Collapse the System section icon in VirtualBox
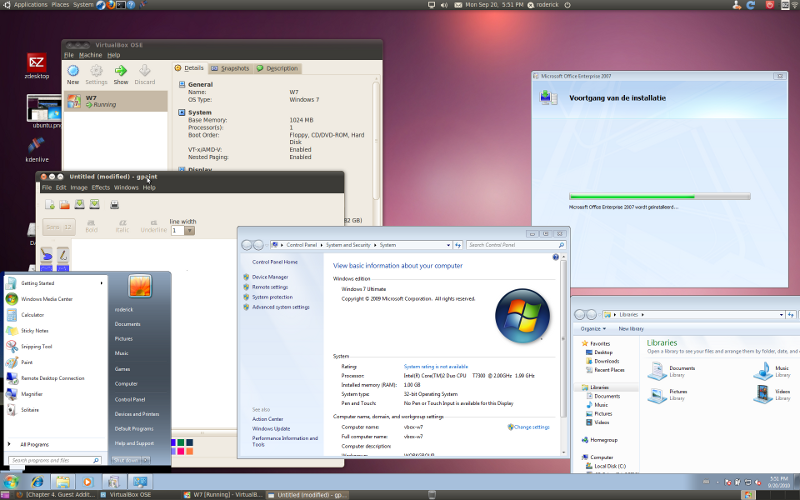Screen dimensions: 800x500 tap(182, 112)
